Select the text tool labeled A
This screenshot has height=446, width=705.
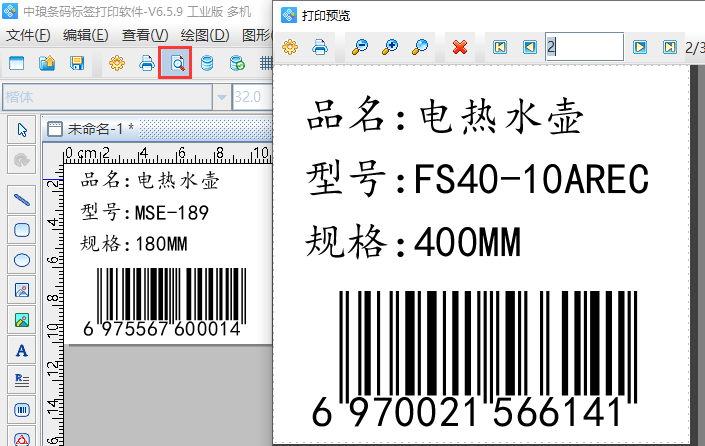point(22,350)
